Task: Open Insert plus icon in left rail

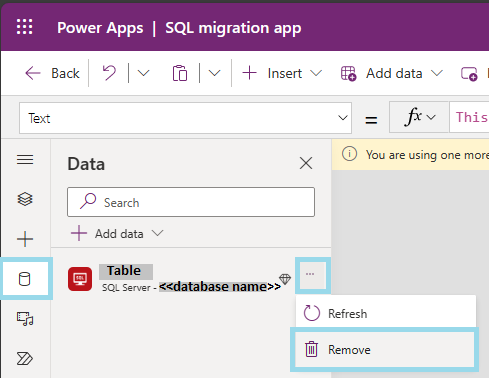Action: [x=25, y=239]
